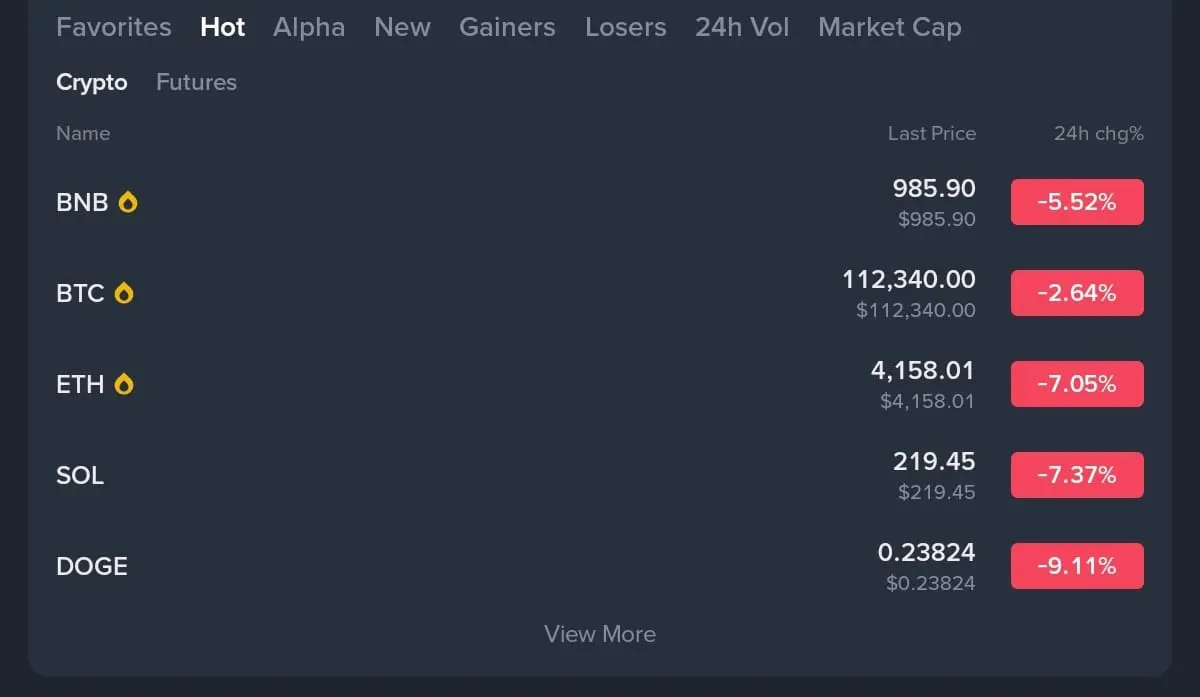Click the ETH -7.05% change badge
1200x697 pixels.
pyautogui.click(x=1077, y=384)
